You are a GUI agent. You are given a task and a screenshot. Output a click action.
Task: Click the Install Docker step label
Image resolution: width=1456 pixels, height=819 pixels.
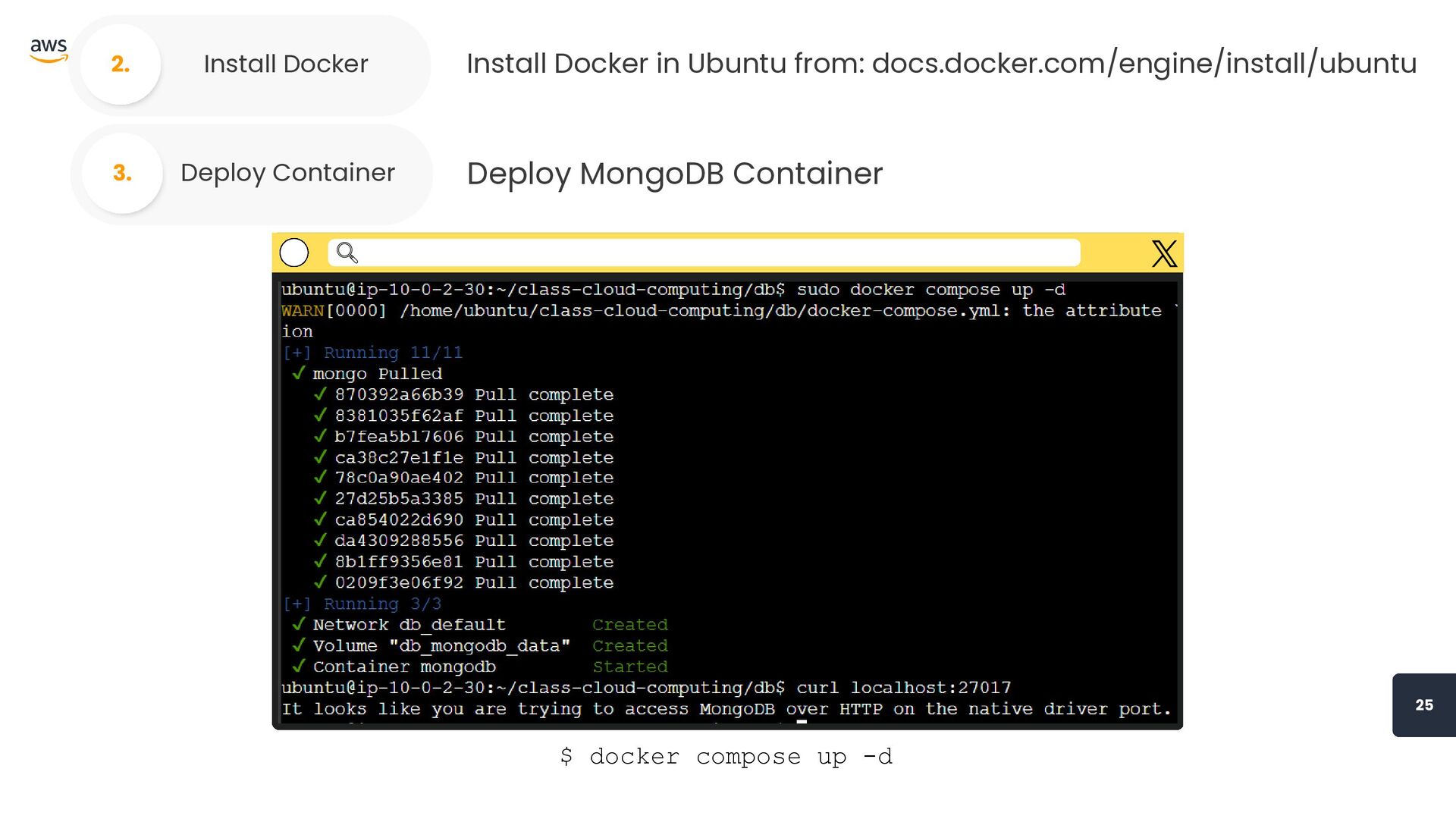[x=285, y=64]
